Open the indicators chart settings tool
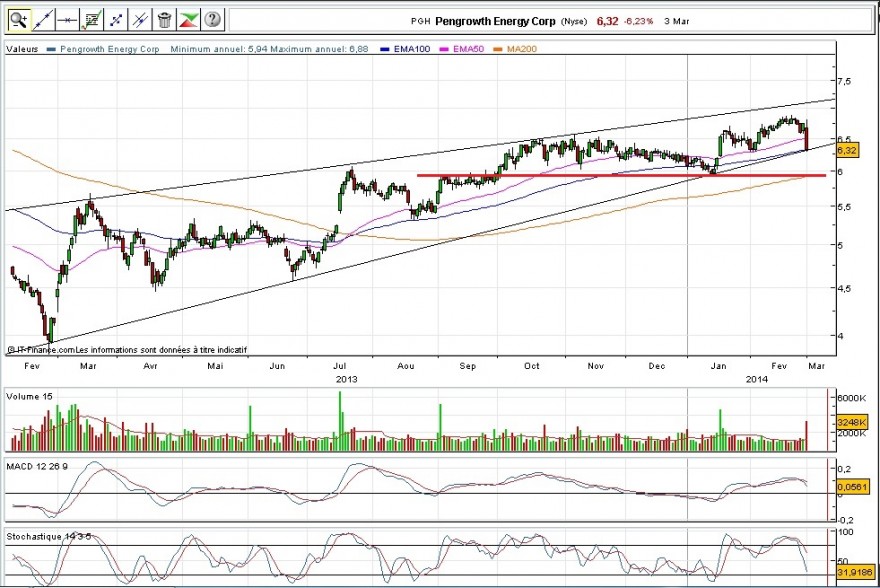 91,20
